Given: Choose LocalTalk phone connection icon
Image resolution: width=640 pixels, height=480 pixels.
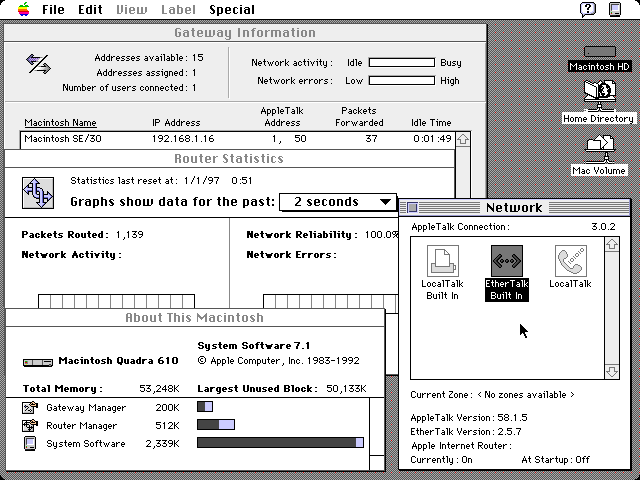Looking at the screenshot, I should point(571,261).
